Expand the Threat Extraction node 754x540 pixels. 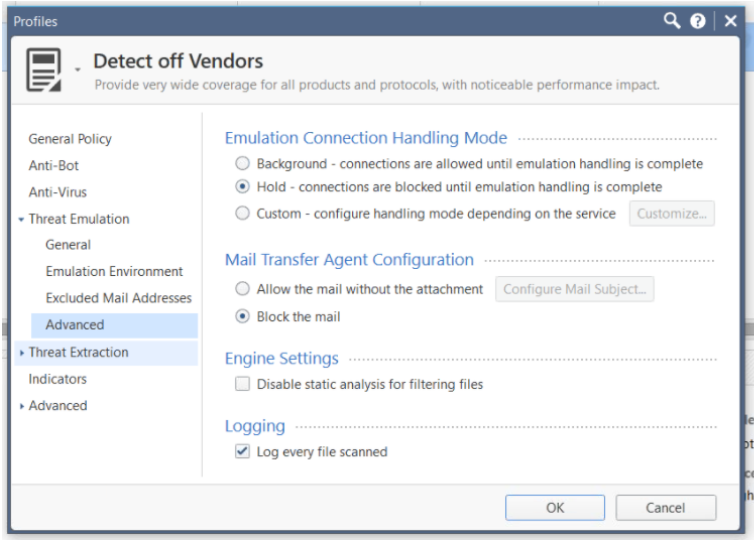point(21,353)
